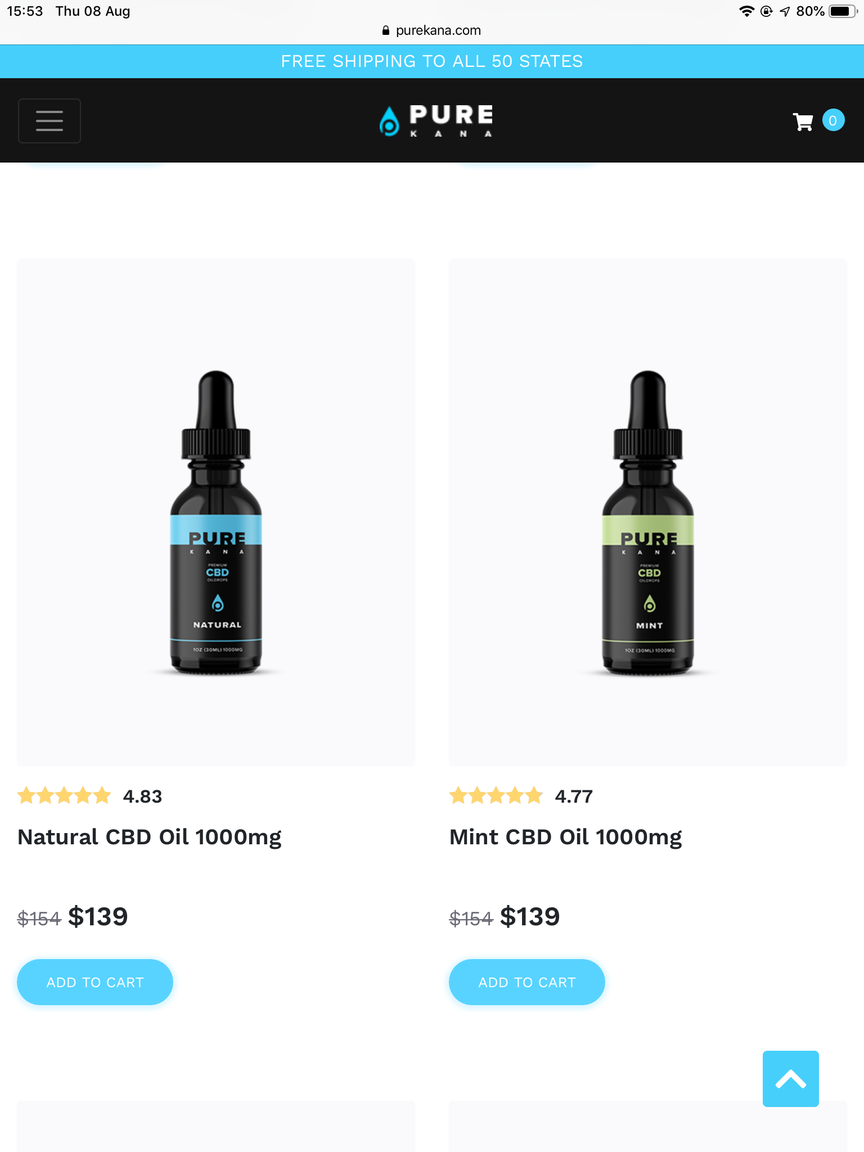Image resolution: width=864 pixels, height=1152 pixels.
Task: Tap the purekana.com address bar
Action: tap(432, 31)
